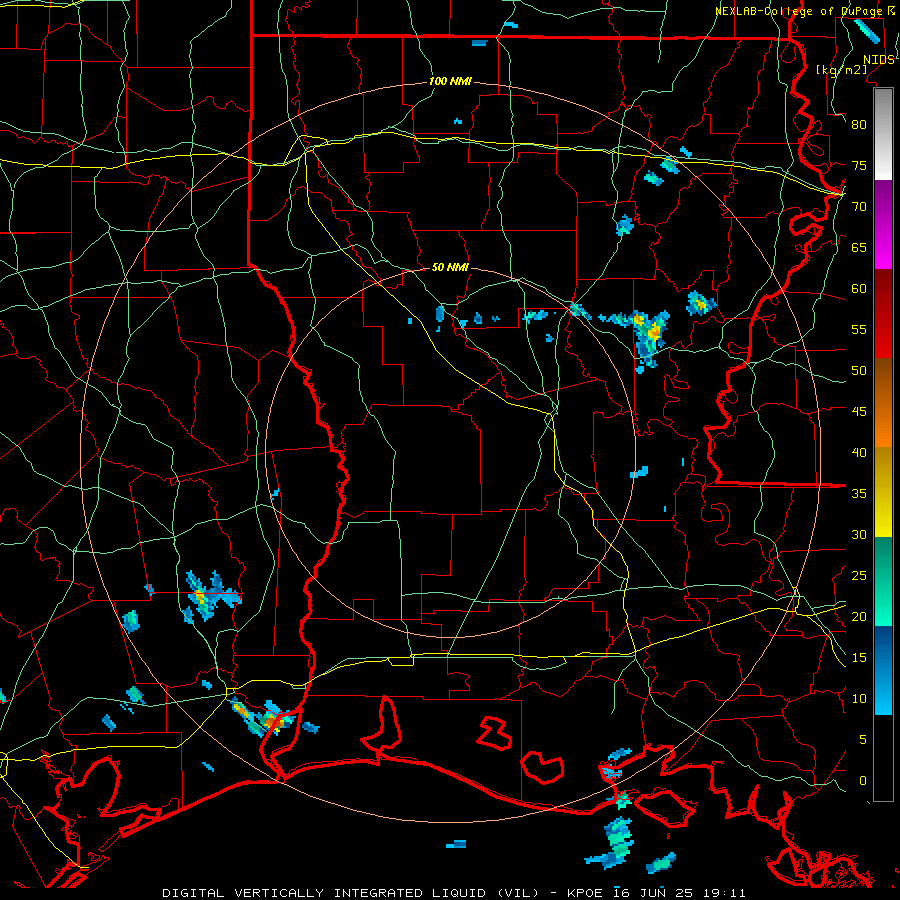The height and width of the screenshot is (900, 900).
Task: Select the magenta segment of the color scale
Action: 883,225
